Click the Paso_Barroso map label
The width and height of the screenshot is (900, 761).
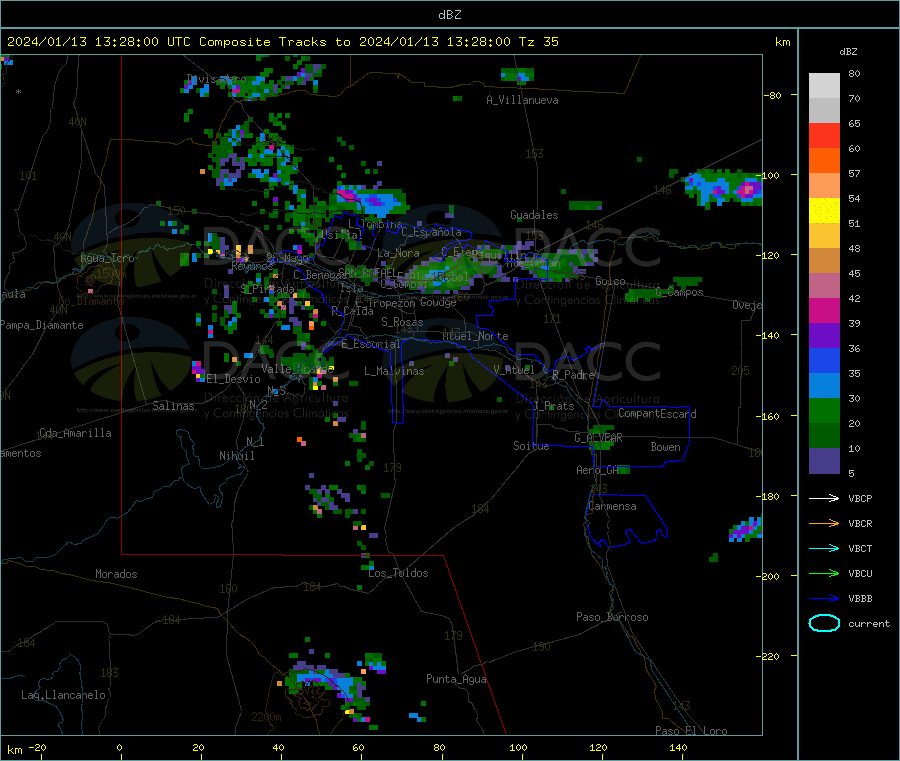(x=612, y=617)
